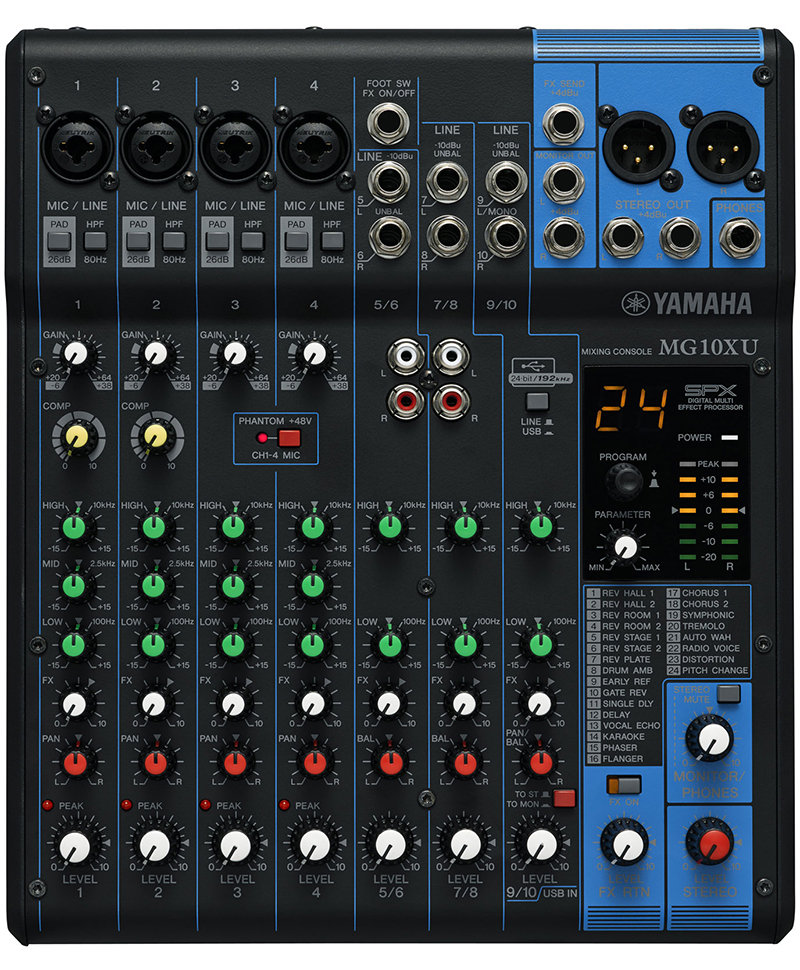The image size is (800, 970).
Task: Click channel 3 MIC/LINE combo input jack
Action: (x=235, y=148)
